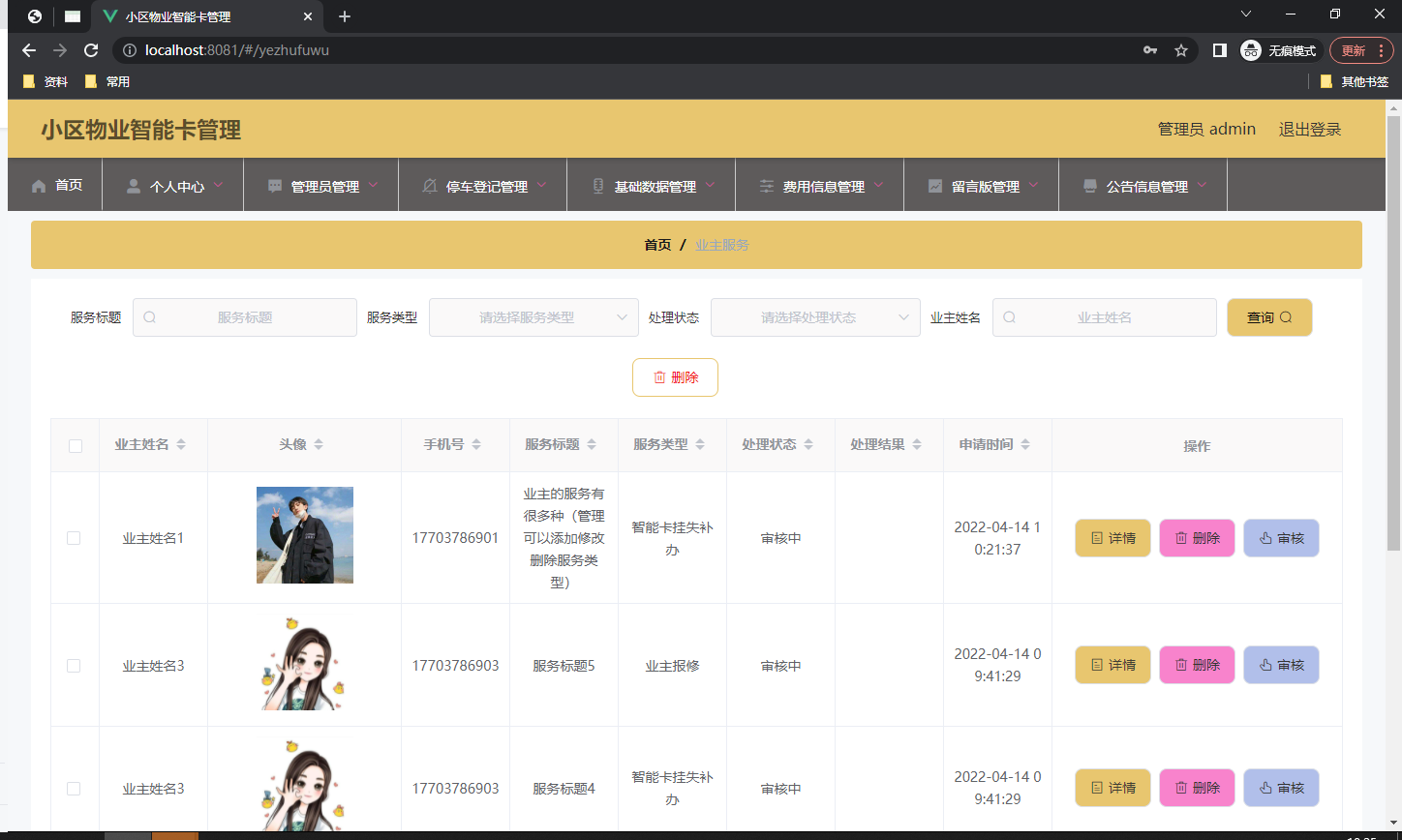Open 详情 for 服务标题4 row
The height and width of the screenshot is (840, 1402).
point(1112,788)
